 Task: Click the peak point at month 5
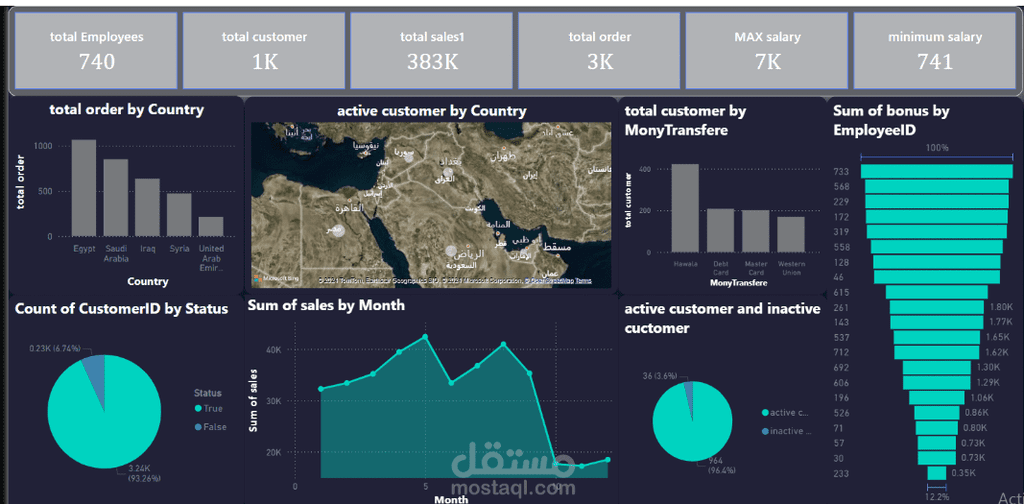coord(425,336)
